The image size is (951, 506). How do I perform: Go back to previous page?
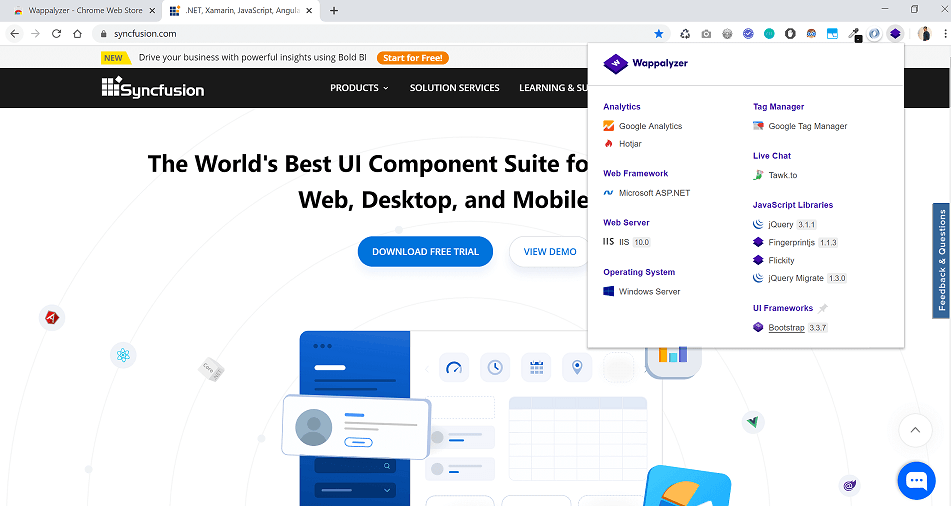tap(15, 34)
